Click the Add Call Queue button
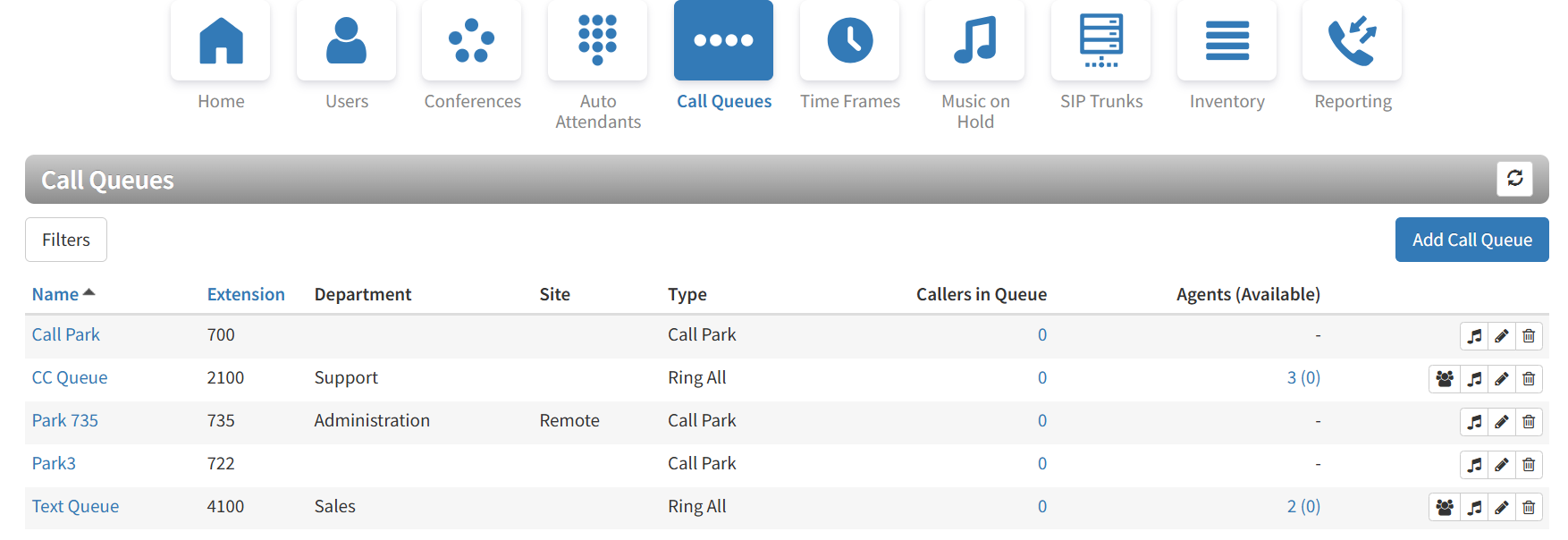The width and height of the screenshot is (1568, 540). point(1471,240)
